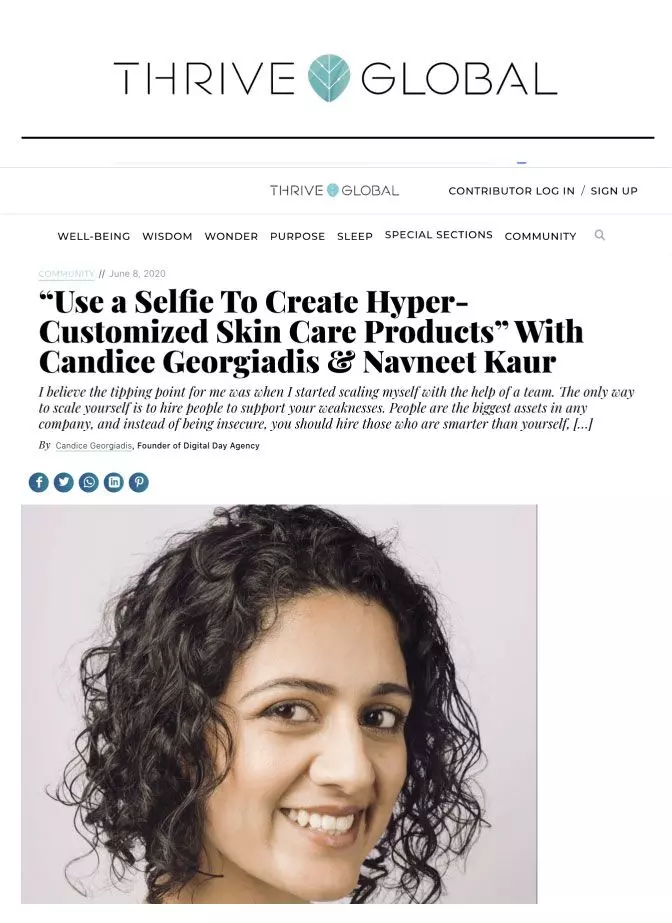Pin the article with the Pinterest icon
This screenshot has width=672, height=923.
click(x=139, y=483)
